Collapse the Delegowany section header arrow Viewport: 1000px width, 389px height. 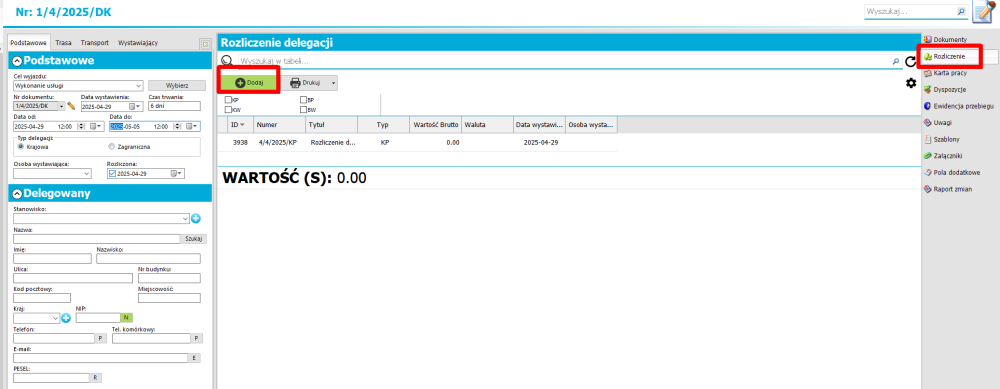[17, 193]
